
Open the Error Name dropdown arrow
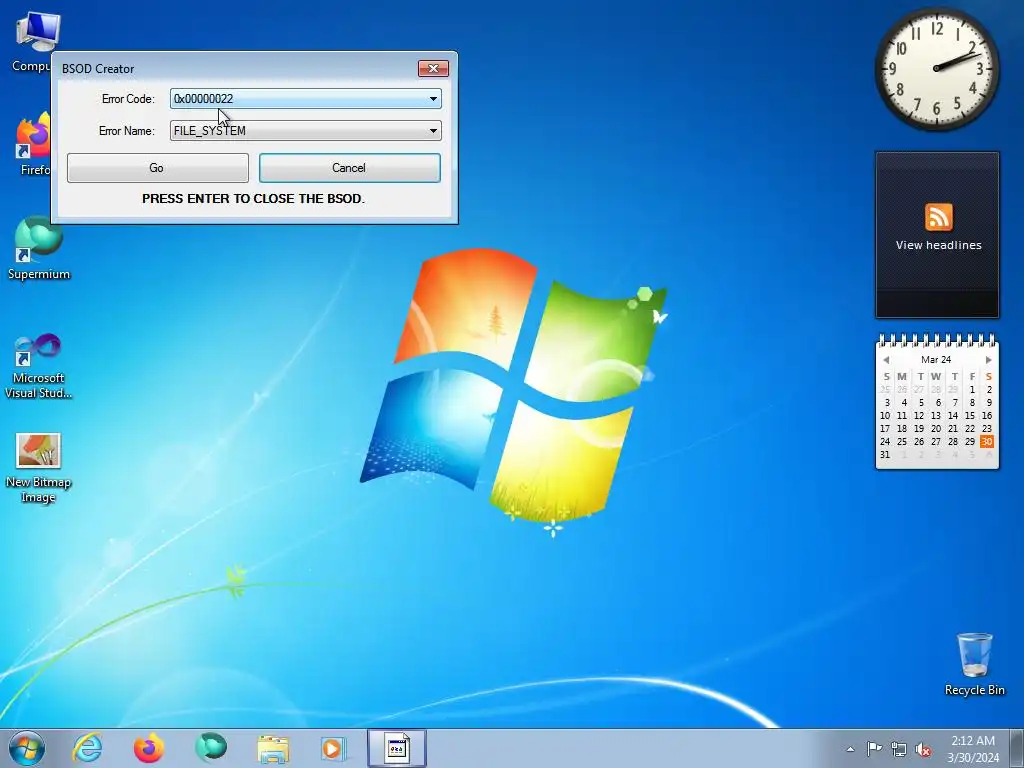click(433, 131)
